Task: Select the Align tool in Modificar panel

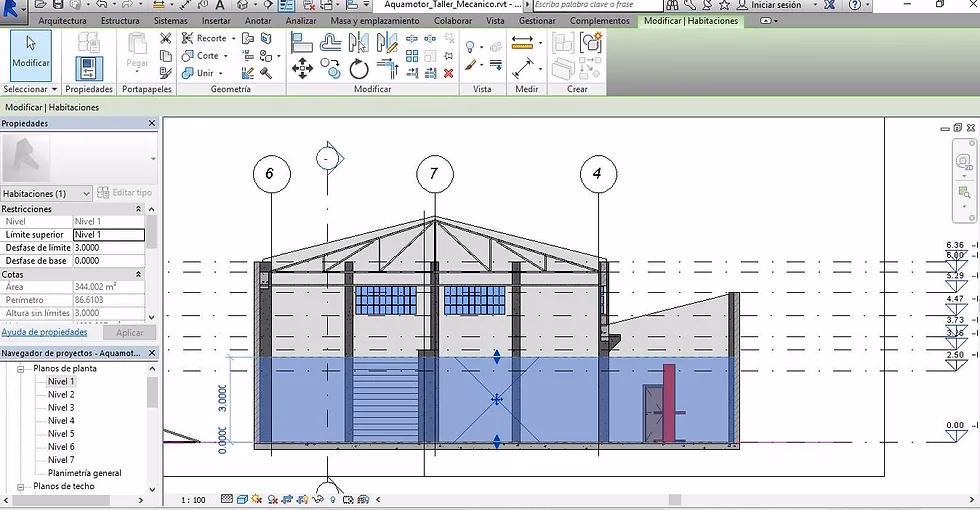Action: pos(302,42)
